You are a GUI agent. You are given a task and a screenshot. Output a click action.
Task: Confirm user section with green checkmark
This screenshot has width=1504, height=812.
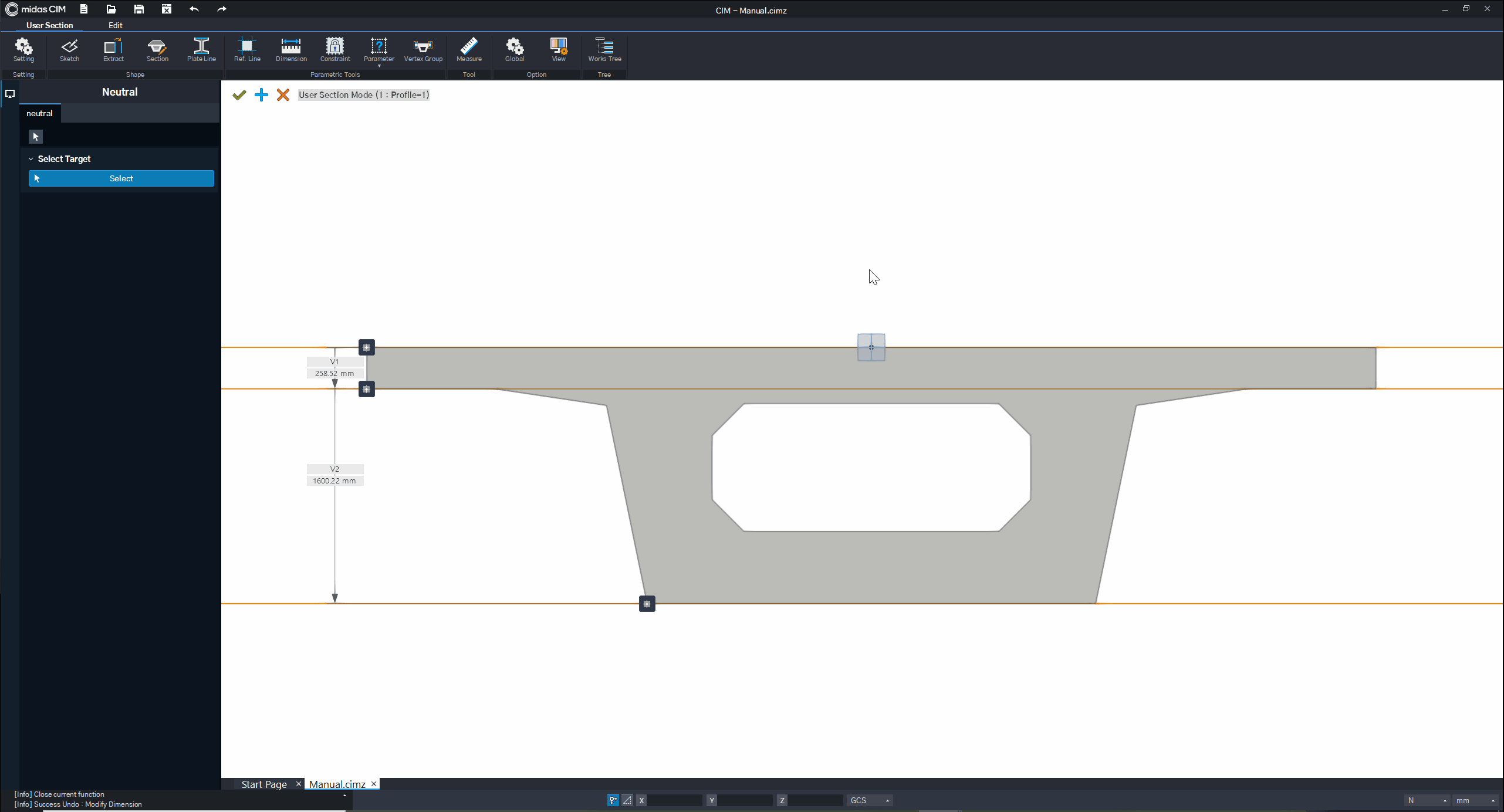239,95
